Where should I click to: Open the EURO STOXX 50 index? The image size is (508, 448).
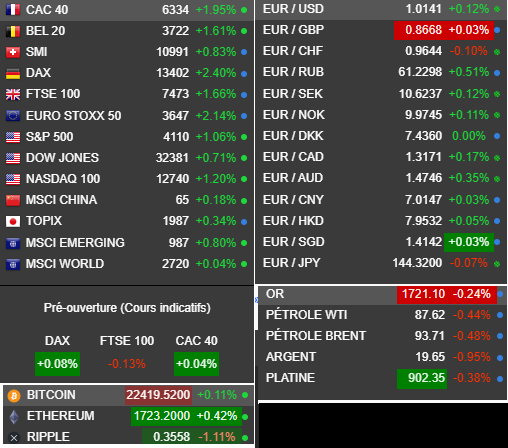click(x=74, y=116)
